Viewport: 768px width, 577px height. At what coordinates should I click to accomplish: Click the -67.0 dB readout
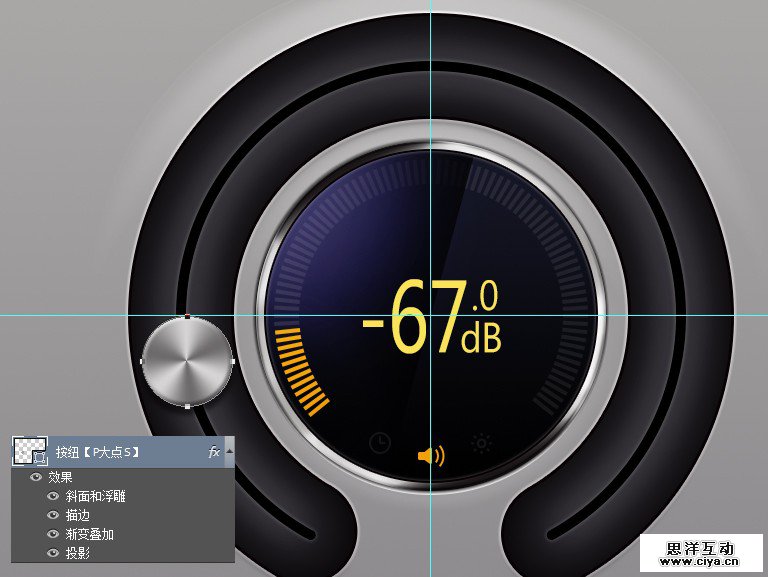(432, 320)
